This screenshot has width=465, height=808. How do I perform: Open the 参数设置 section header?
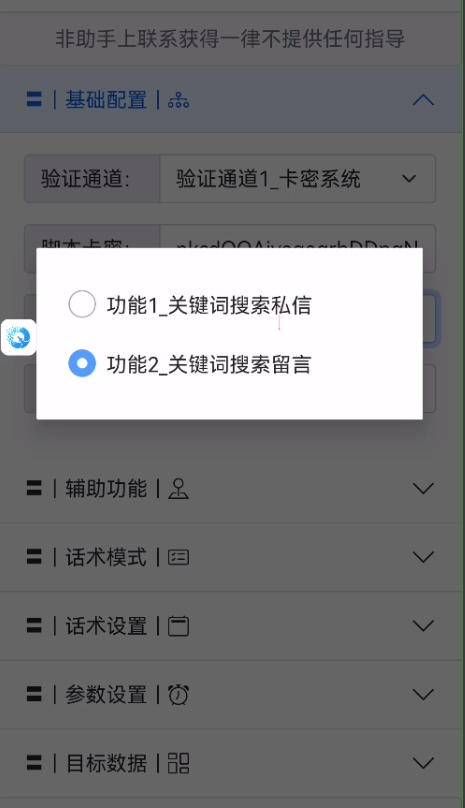point(231,694)
